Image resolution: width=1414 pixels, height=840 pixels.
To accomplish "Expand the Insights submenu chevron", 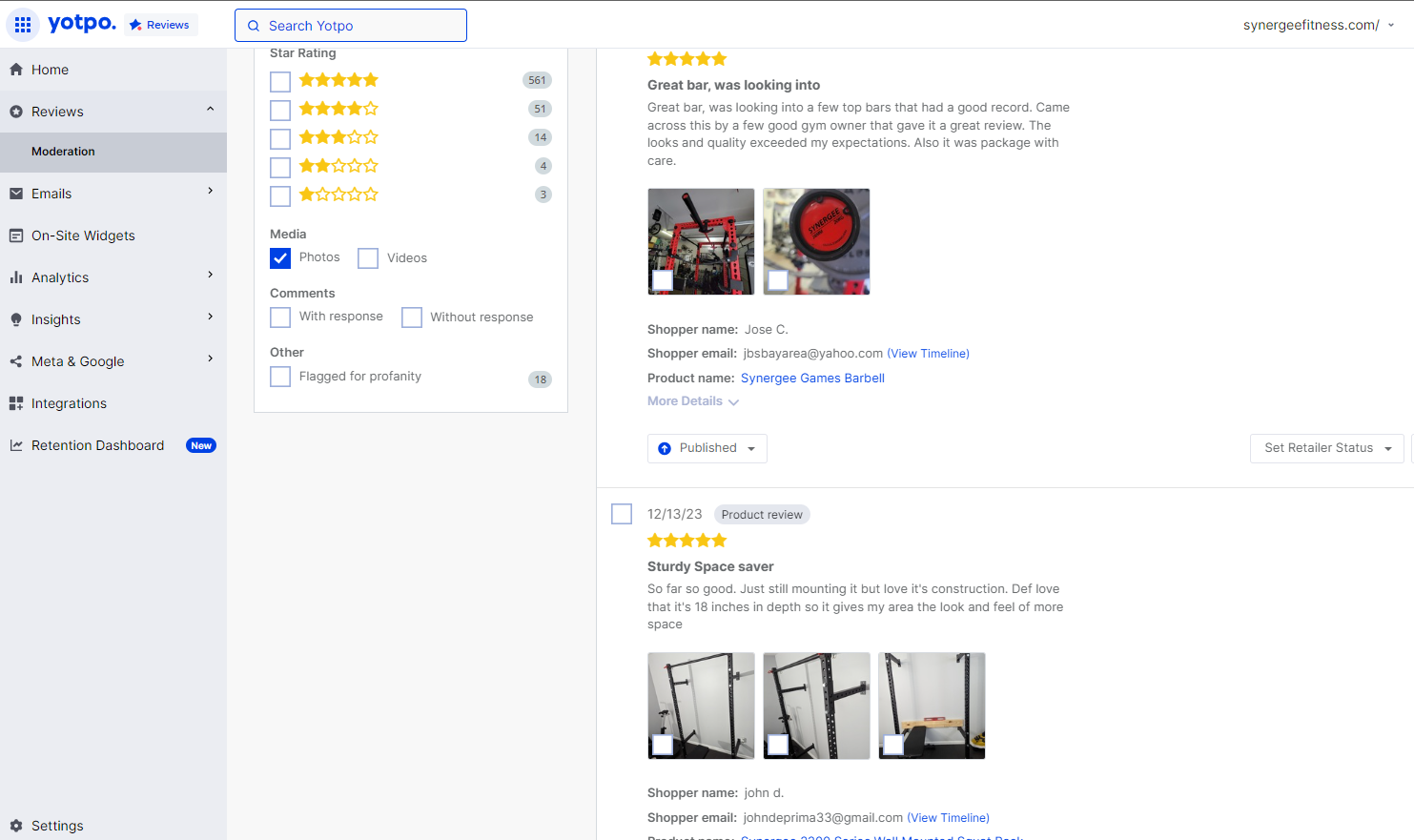I will [211, 318].
